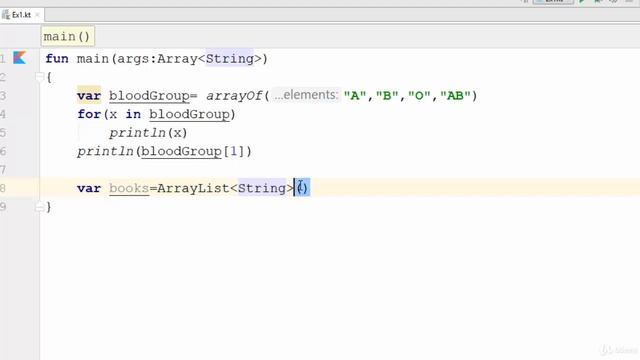Click the highlighted parentheses after ArrayList<String>
Viewport: 640px width, 360px height.
(302, 187)
